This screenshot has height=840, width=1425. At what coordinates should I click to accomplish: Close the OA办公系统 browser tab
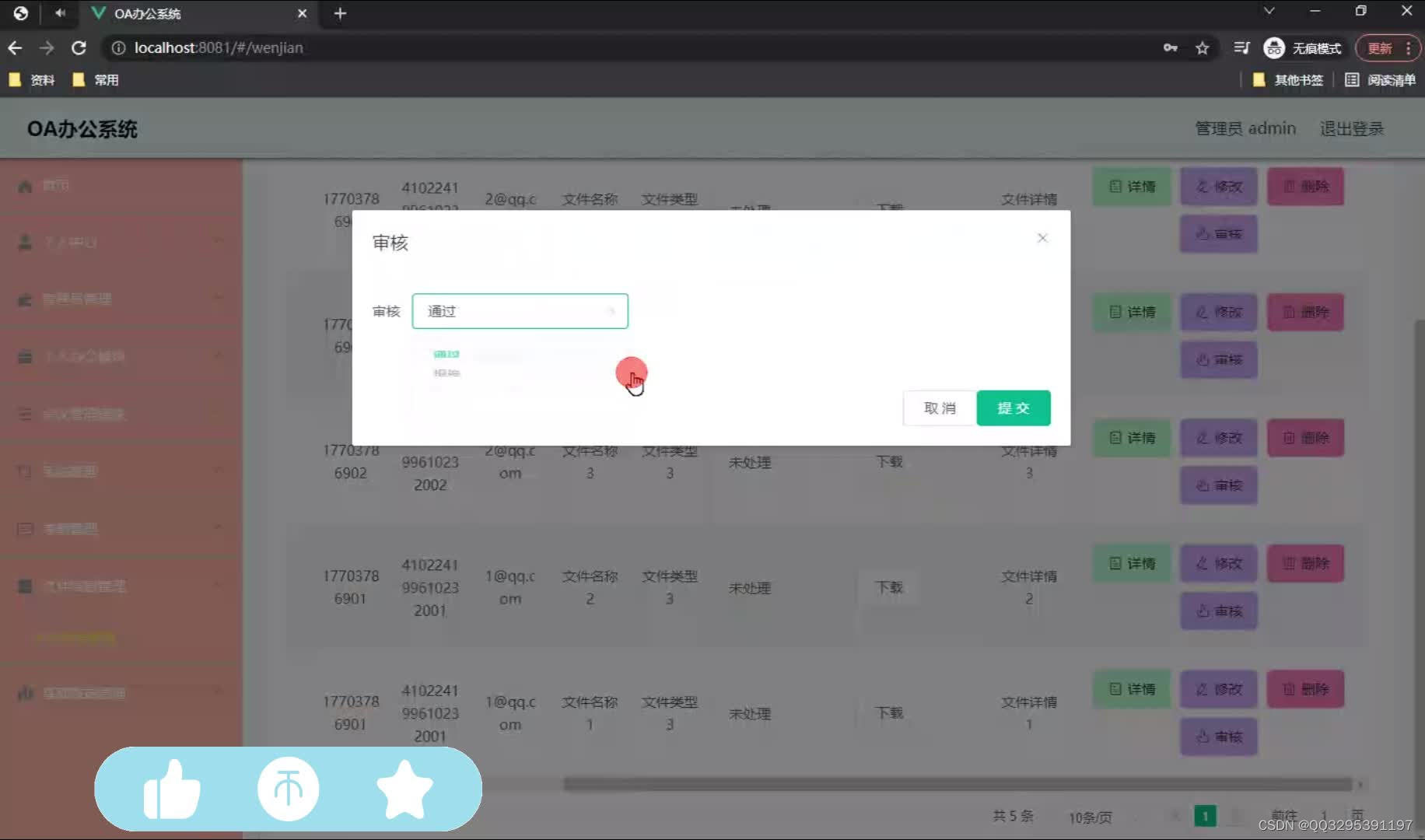pyautogui.click(x=302, y=13)
